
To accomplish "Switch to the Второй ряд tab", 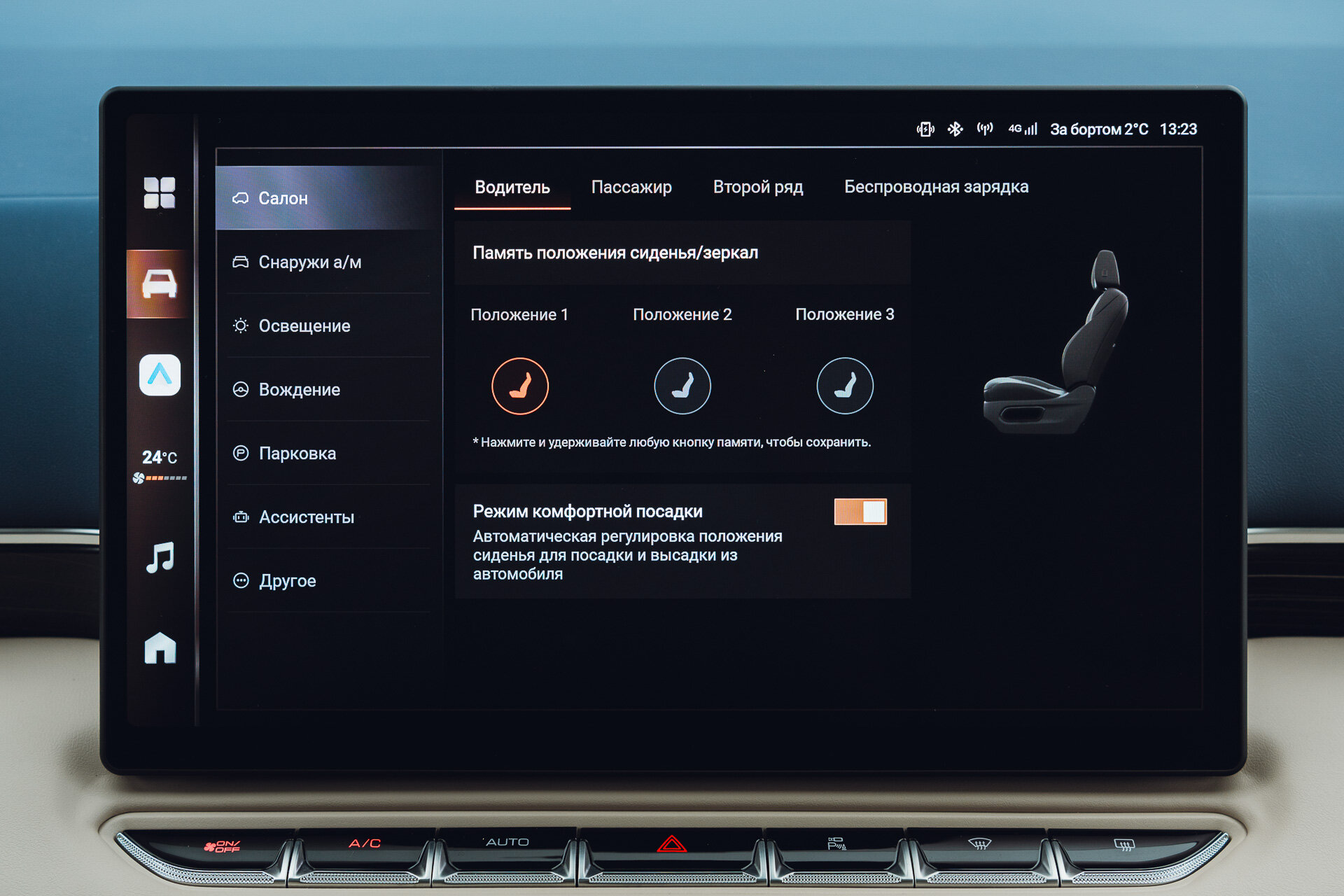I will tap(758, 187).
